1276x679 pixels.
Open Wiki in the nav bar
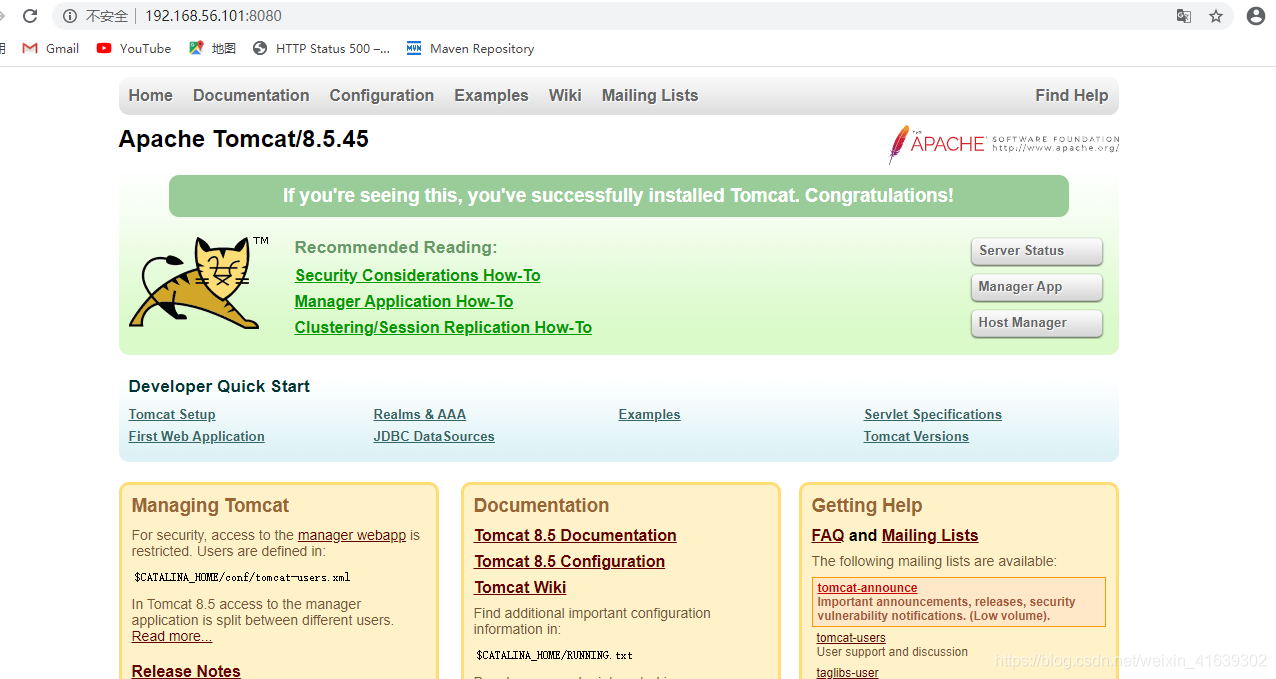point(565,96)
